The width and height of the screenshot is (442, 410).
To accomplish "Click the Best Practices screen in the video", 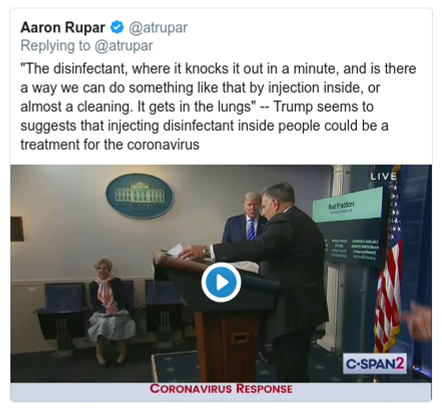I will point(349,227).
